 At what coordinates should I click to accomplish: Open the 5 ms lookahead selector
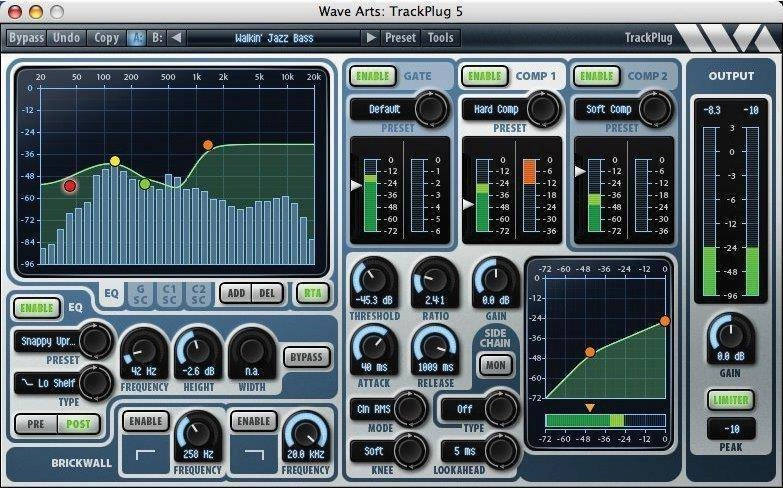click(x=480, y=451)
